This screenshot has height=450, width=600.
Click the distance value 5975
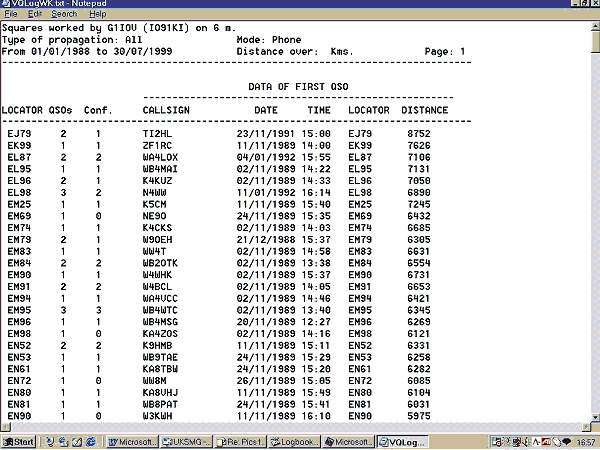(419, 416)
